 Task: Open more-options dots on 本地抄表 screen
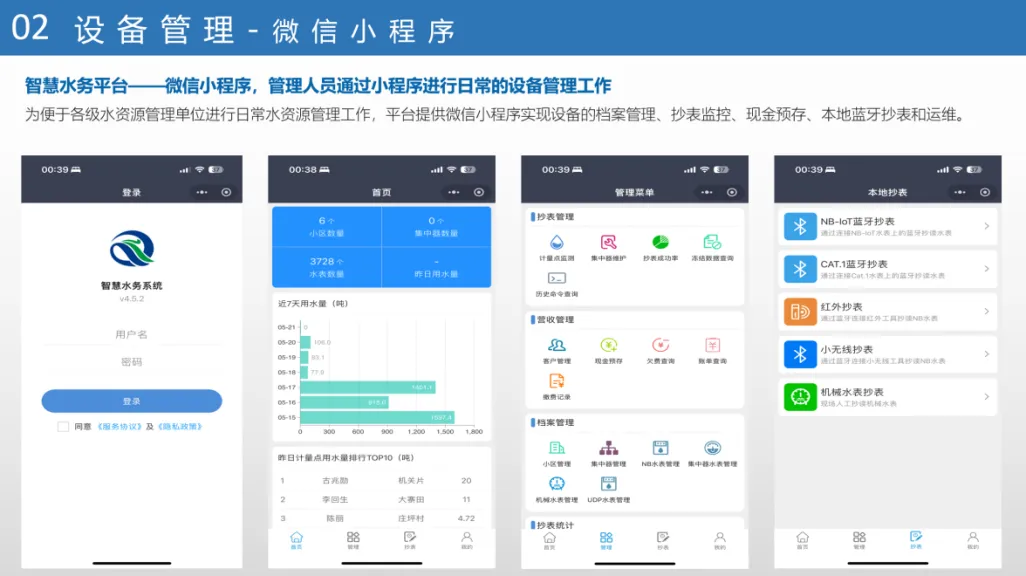click(959, 192)
